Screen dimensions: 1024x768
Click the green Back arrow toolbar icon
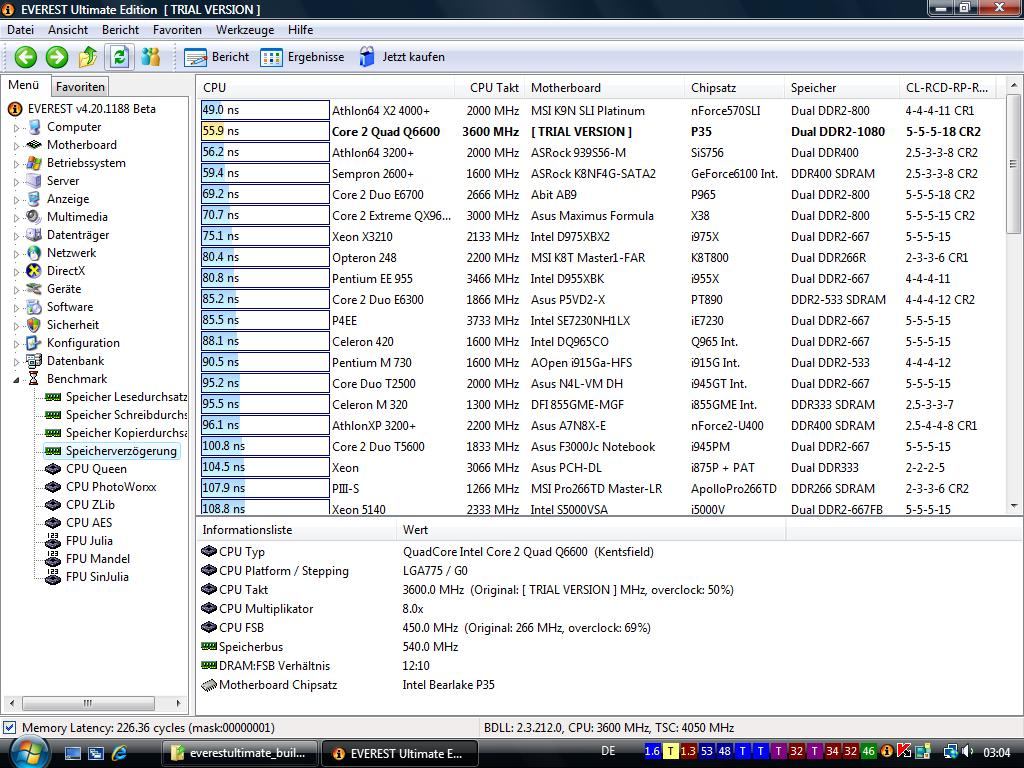tap(25, 57)
